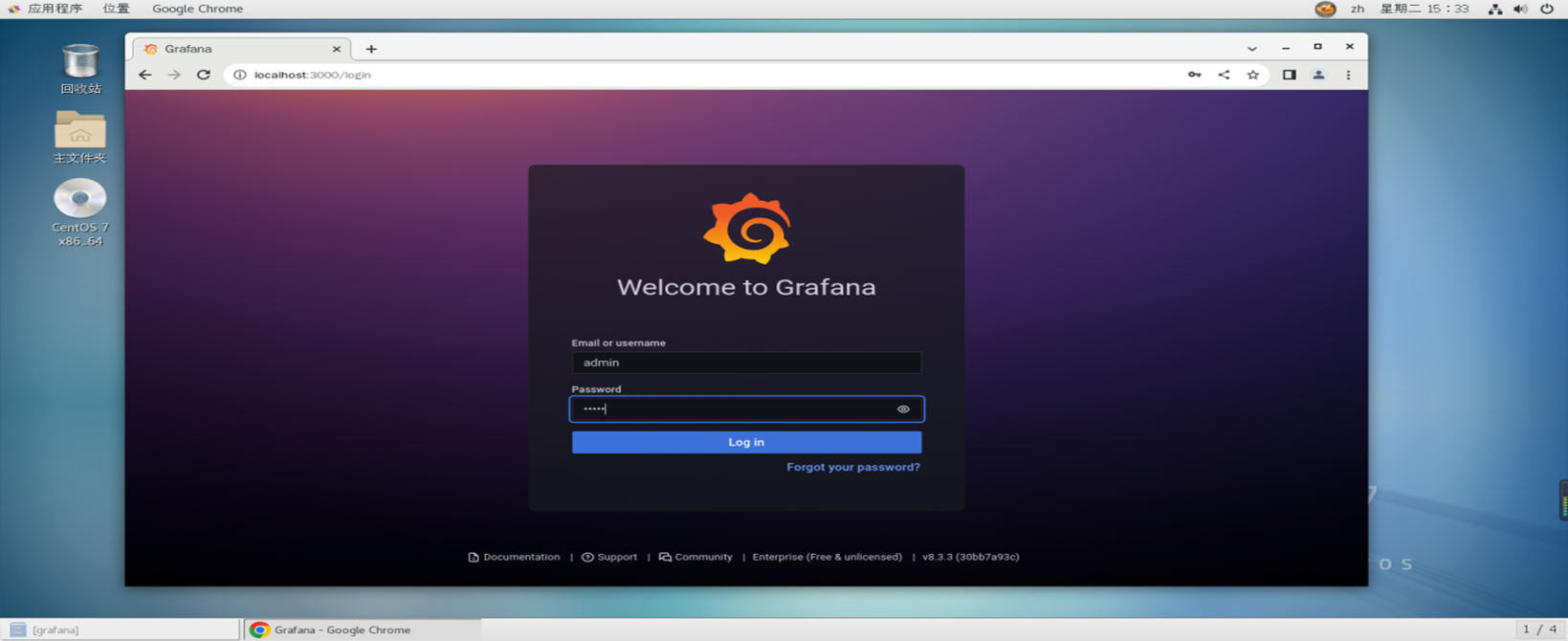
Task: Click the browser forward arrow
Action: tap(174, 75)
